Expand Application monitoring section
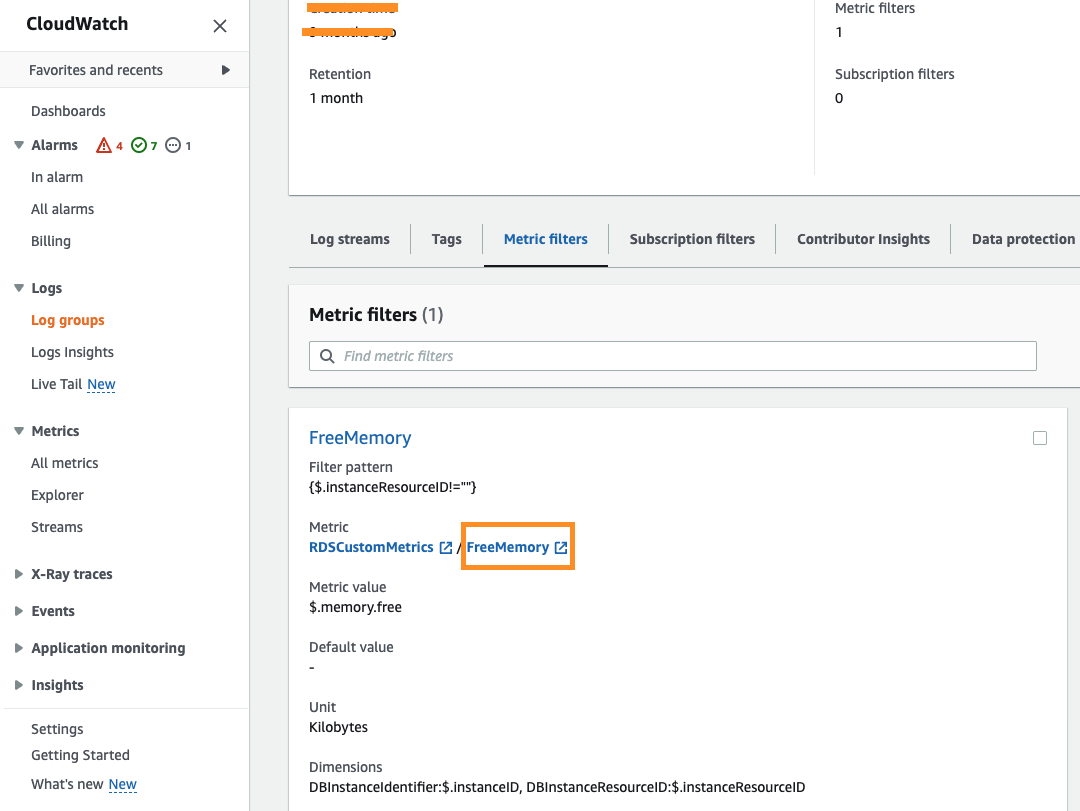Viewport: 1080px width, 811px height. click(x=19, y=648)
